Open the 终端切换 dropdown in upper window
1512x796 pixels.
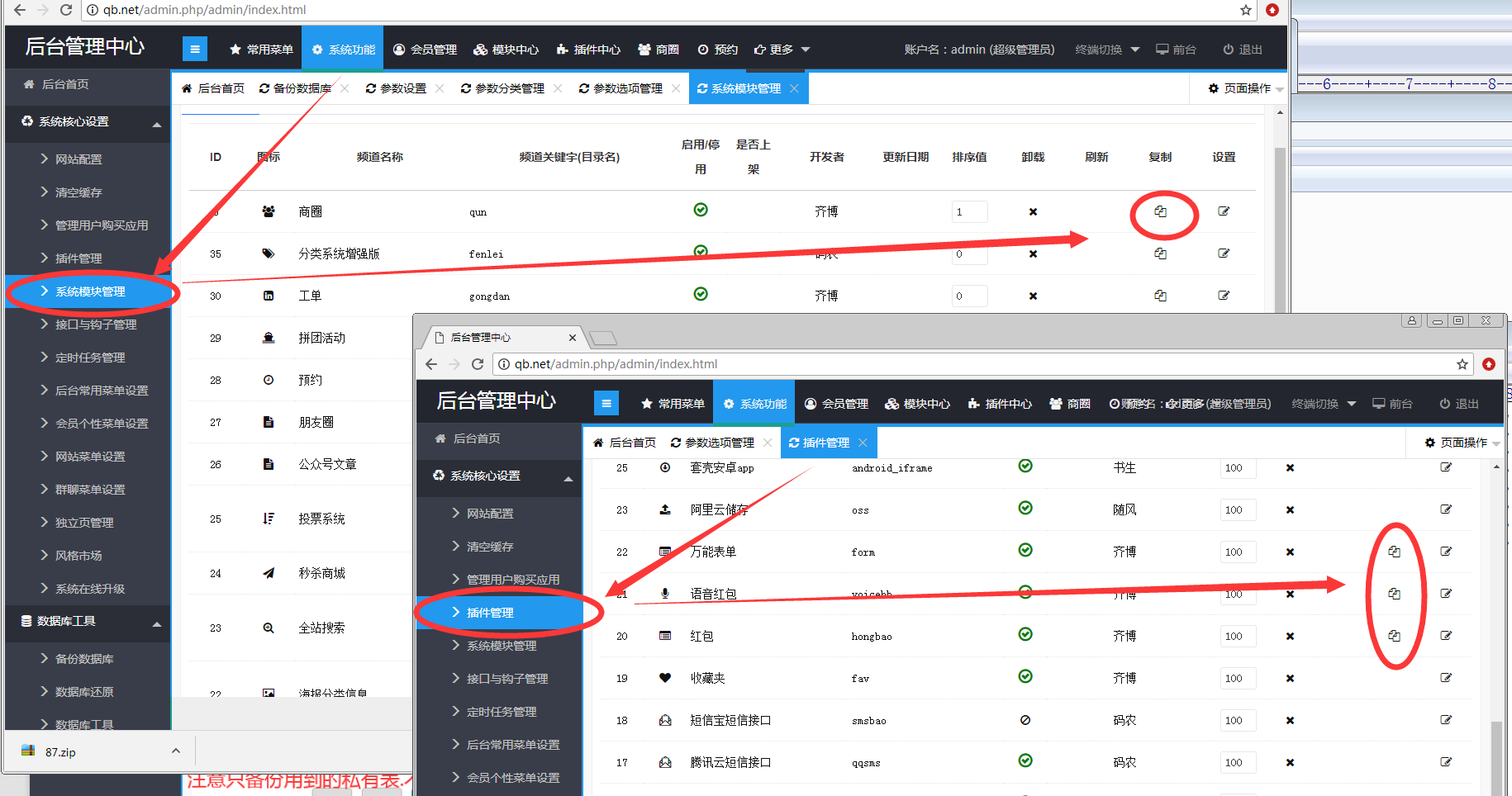[1107, 50]
